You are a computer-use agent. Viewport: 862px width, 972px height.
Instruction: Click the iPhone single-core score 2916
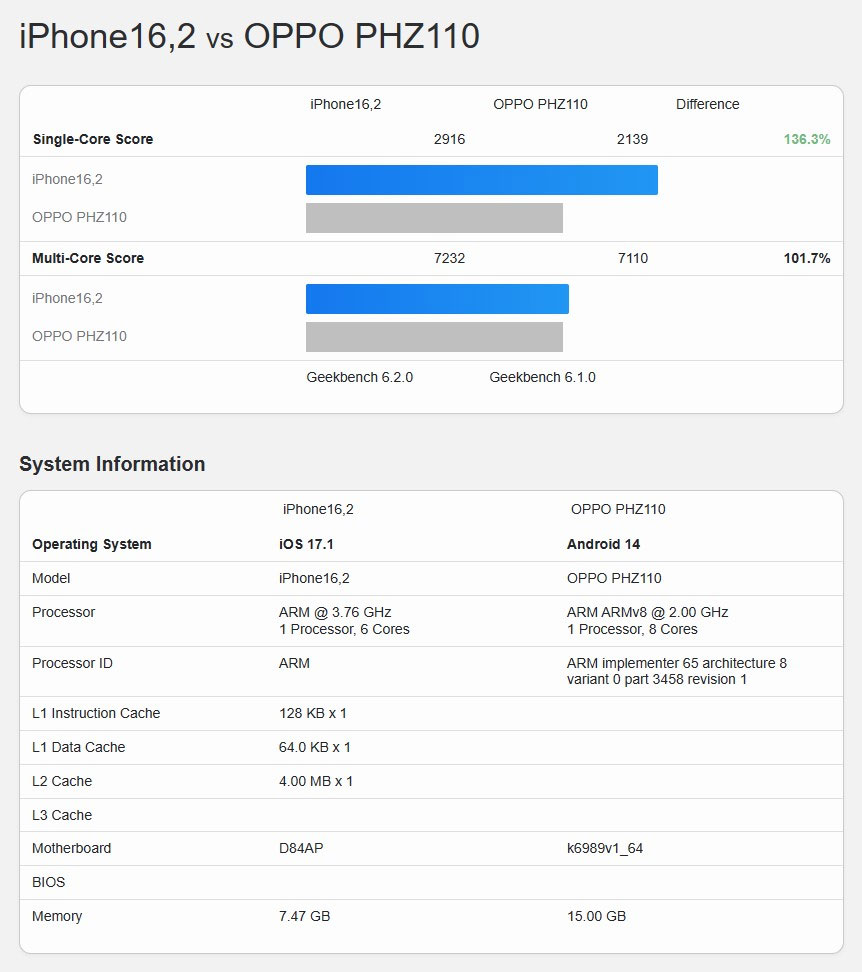(x=449, y=139)
